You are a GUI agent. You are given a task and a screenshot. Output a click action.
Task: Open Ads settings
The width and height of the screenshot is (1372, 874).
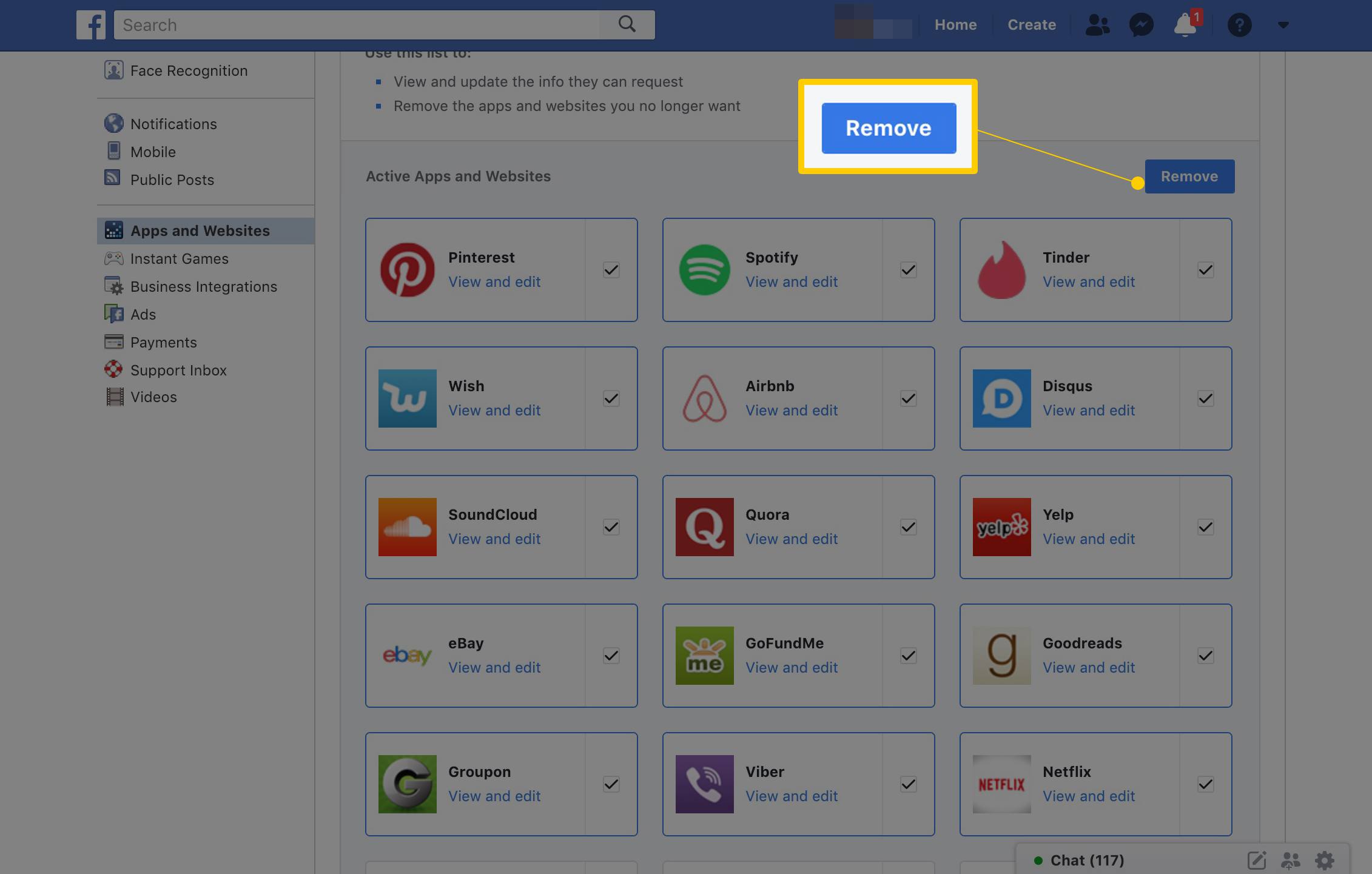(206, 314)
